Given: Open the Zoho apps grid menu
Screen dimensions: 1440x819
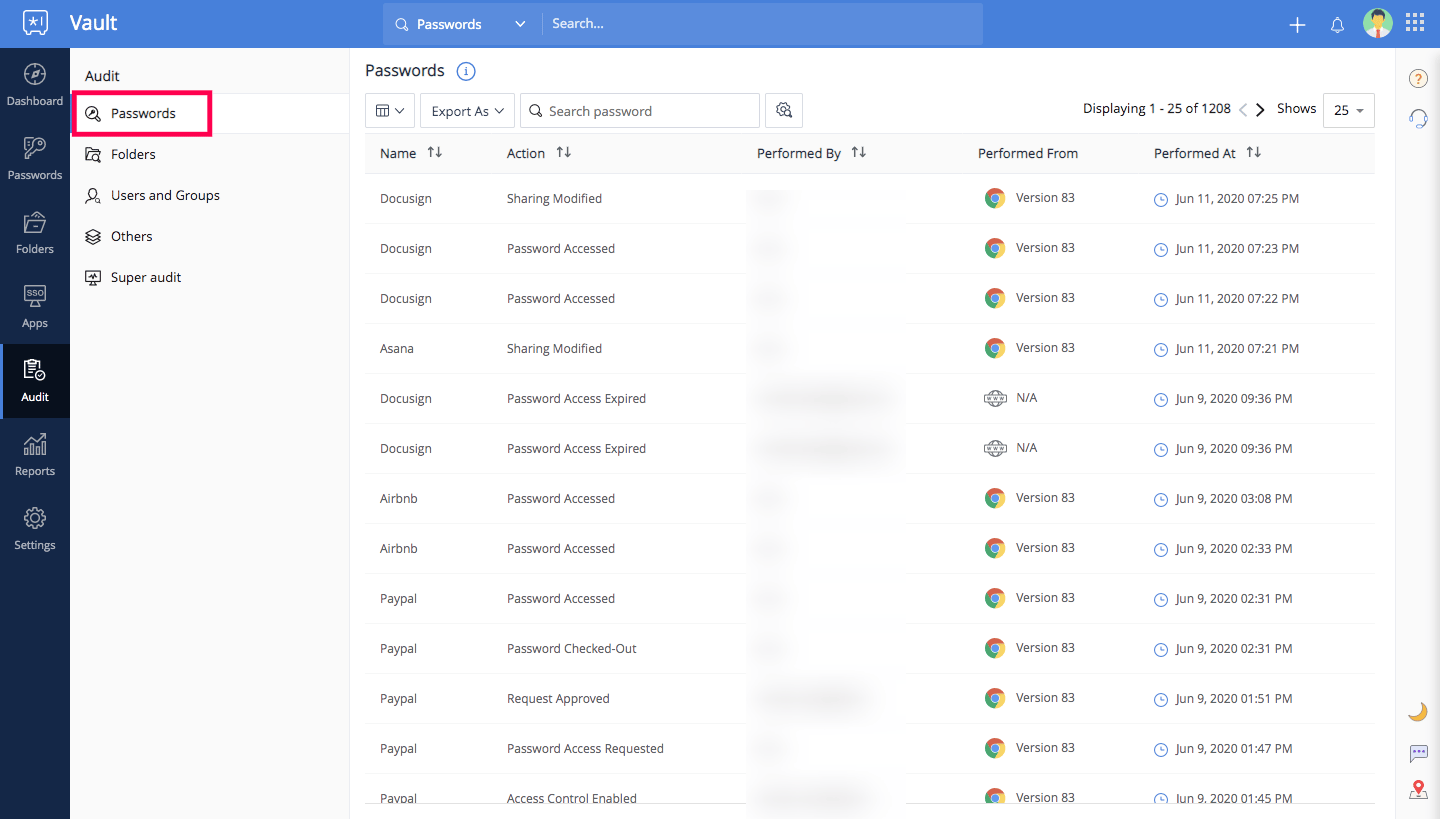Looking at the screenshot, I should tap(1415, 22).
